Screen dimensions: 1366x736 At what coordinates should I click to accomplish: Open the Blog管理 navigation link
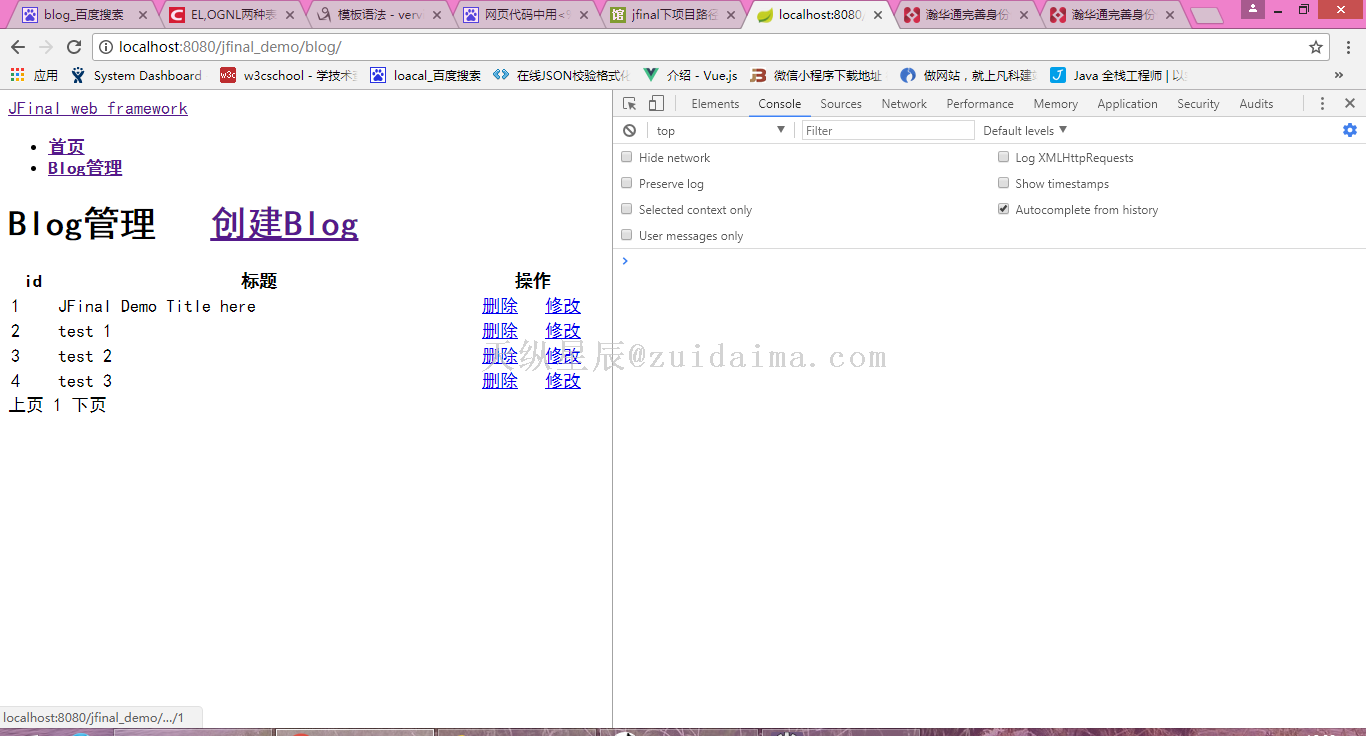[x=85, y=168]
